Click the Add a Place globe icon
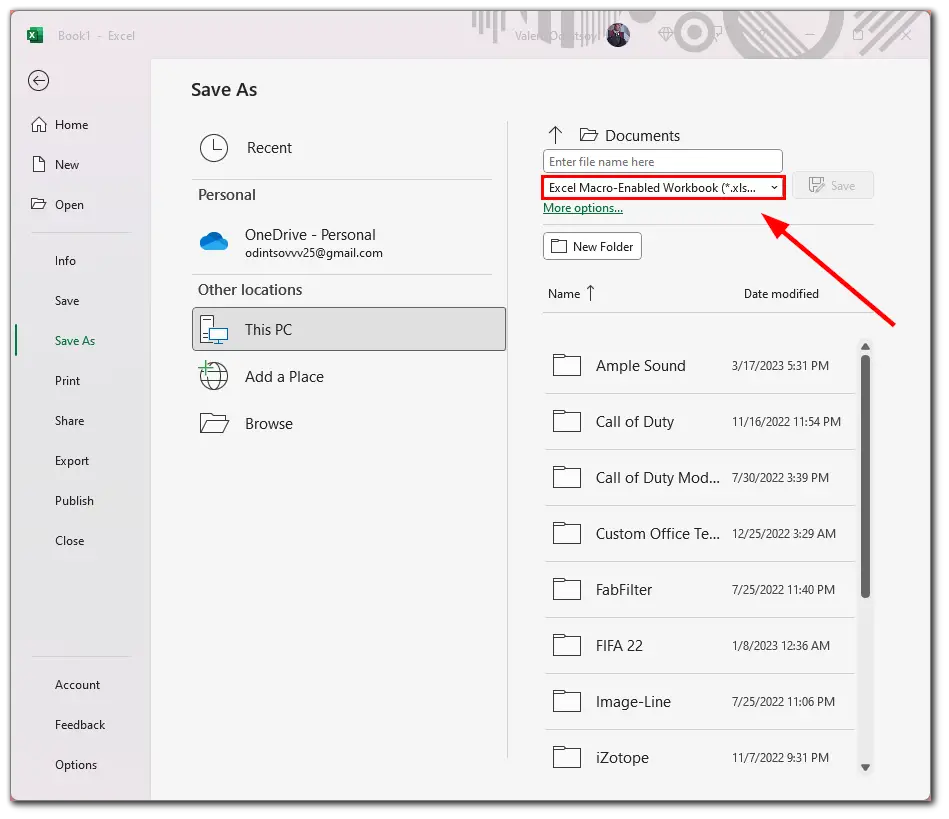949x819 pixels. point(214,376)
